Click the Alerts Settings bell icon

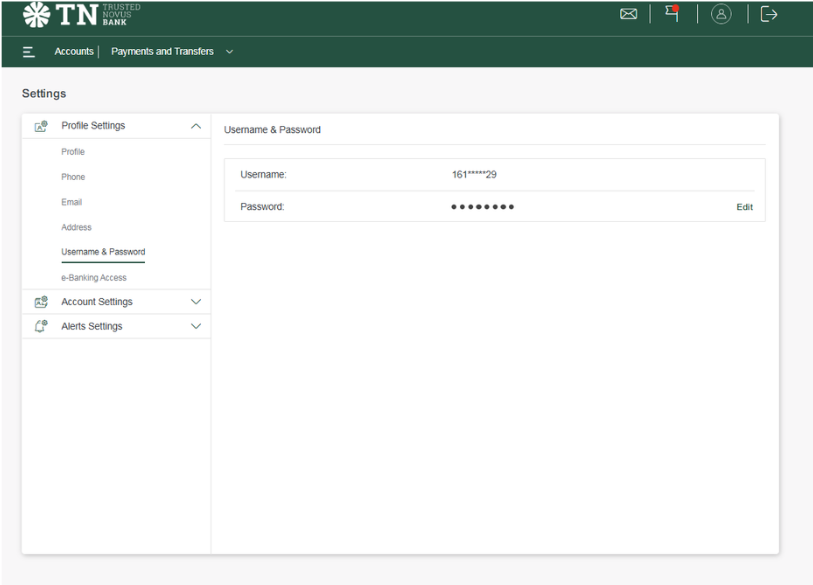pos(41,327)
